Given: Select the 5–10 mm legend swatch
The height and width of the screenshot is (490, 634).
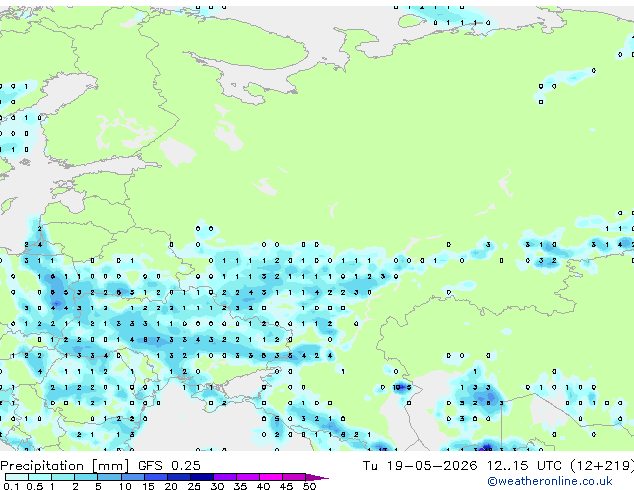Looking at the screenshot, I should (110, 477).
